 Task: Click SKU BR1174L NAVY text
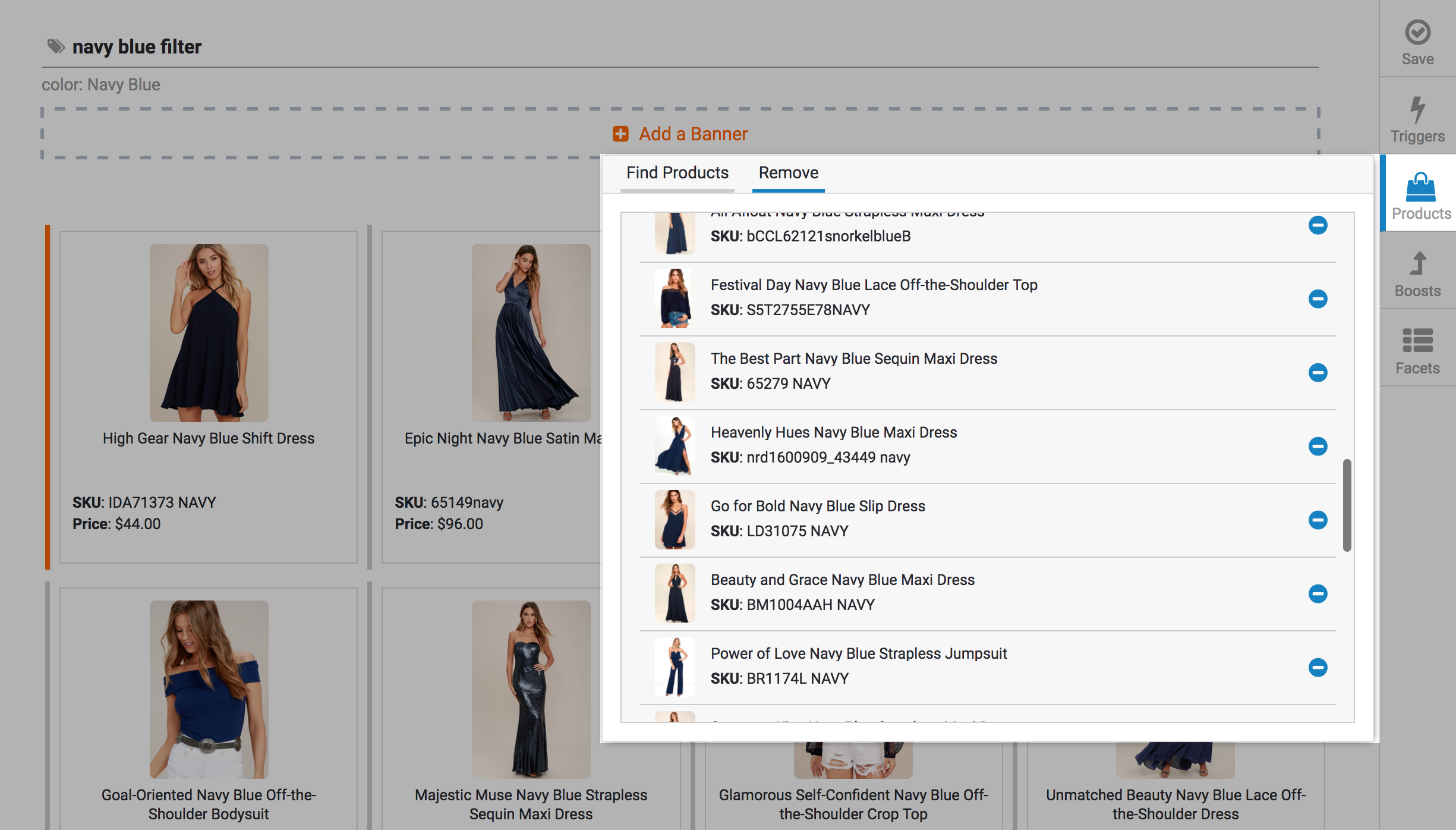pyautogui.click(x=780, y=678)
